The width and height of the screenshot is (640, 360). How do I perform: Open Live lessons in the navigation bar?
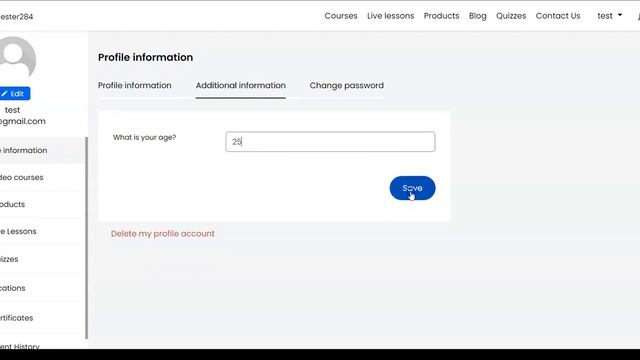coord(390,16)
